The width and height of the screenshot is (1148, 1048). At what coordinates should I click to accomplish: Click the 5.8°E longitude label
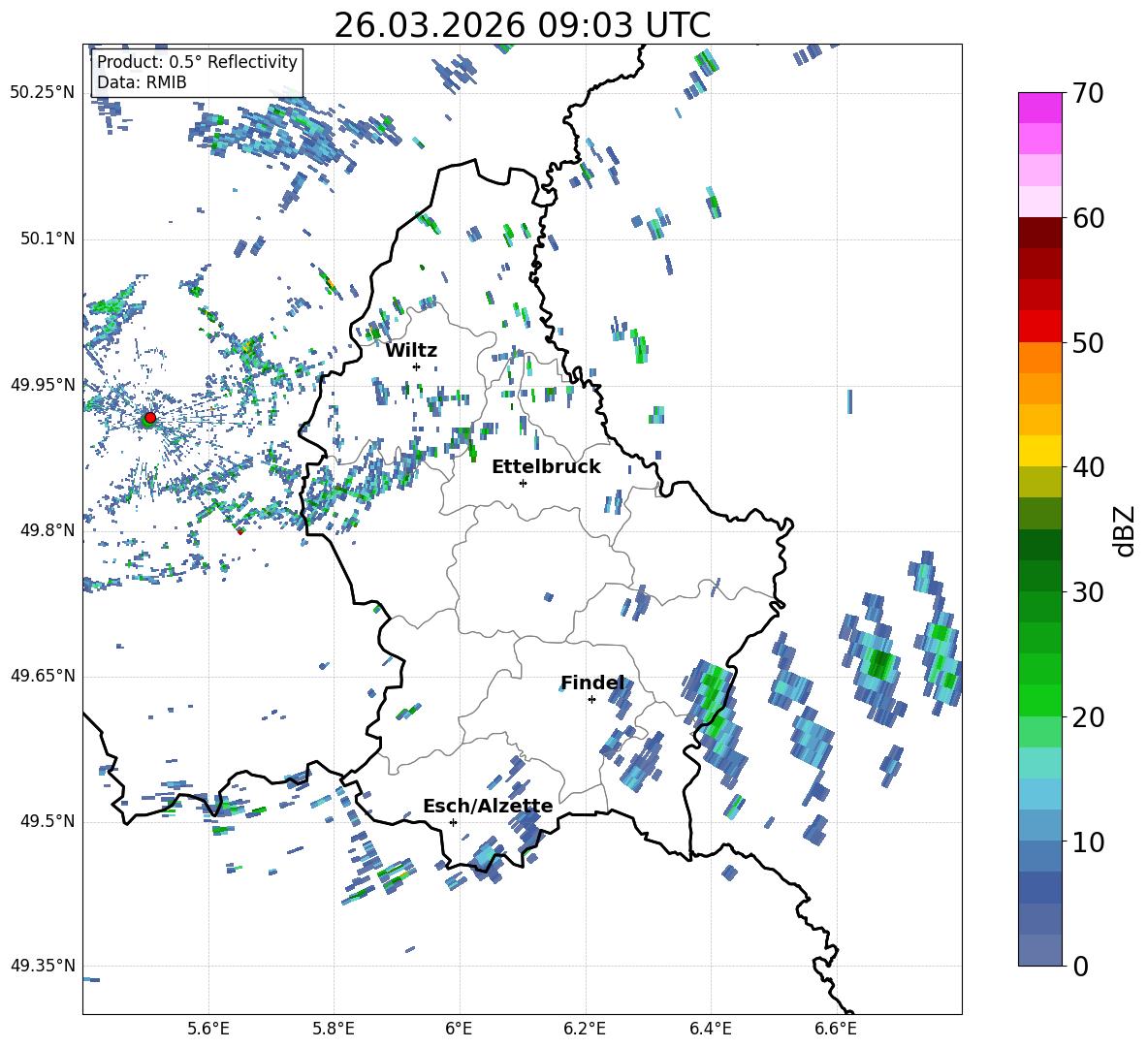click(334, 1029)
